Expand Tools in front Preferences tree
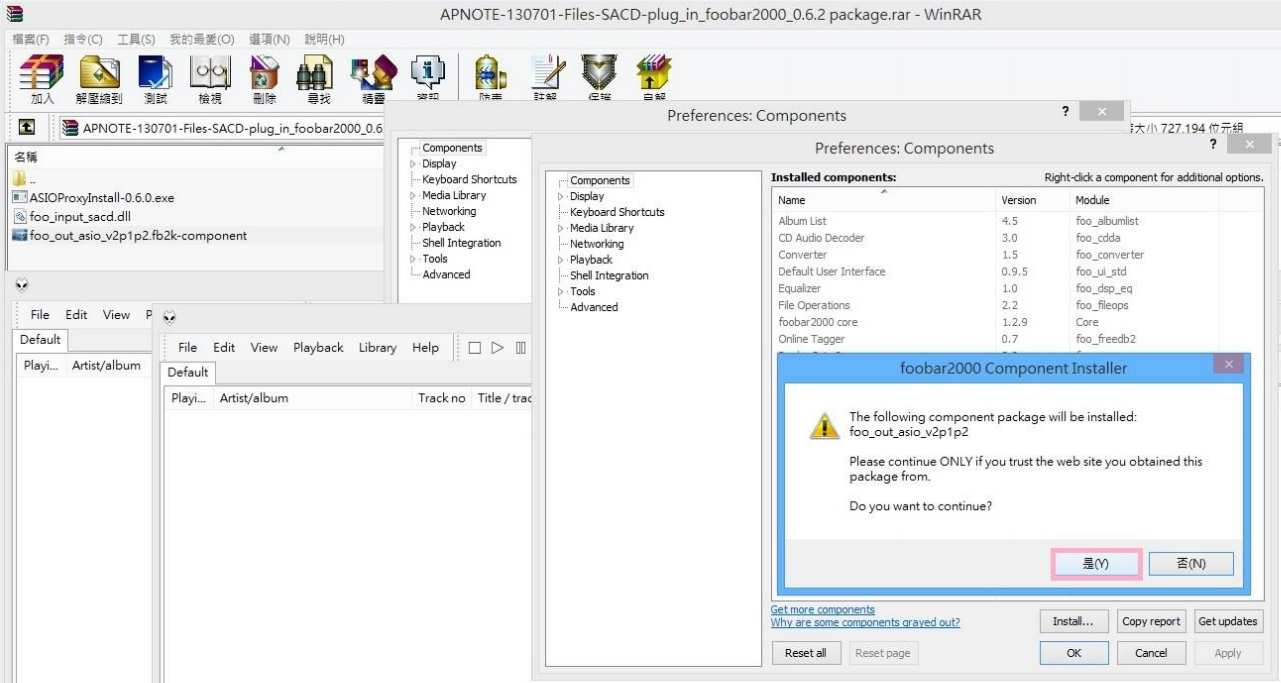 [561, 292]
